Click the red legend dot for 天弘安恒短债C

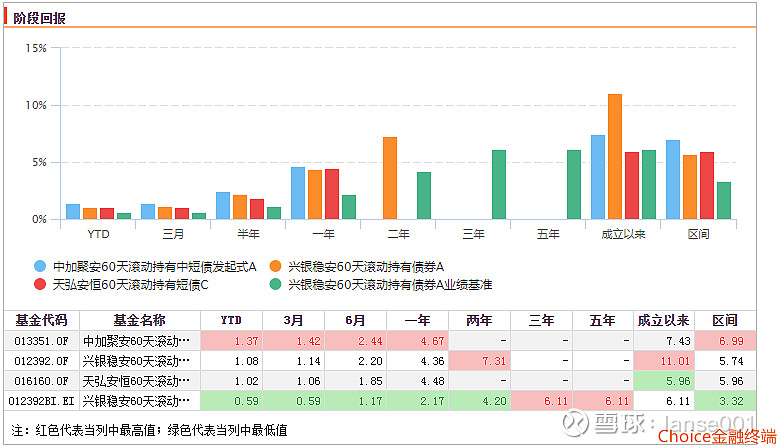40,284
